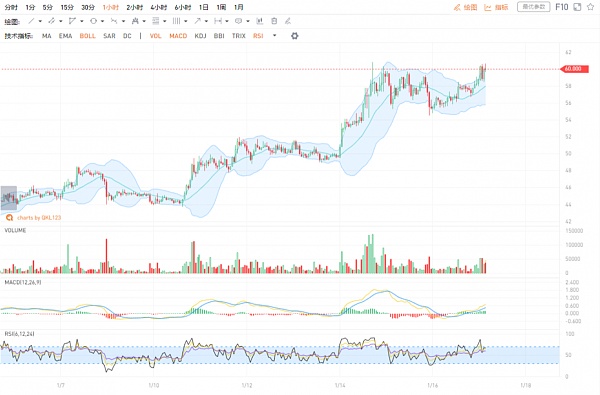Image resolution: width=600 pixels, height=395 pixels.
Task: Switch to the 1日 timeframe tab
Action: click(x=204, y=7)
